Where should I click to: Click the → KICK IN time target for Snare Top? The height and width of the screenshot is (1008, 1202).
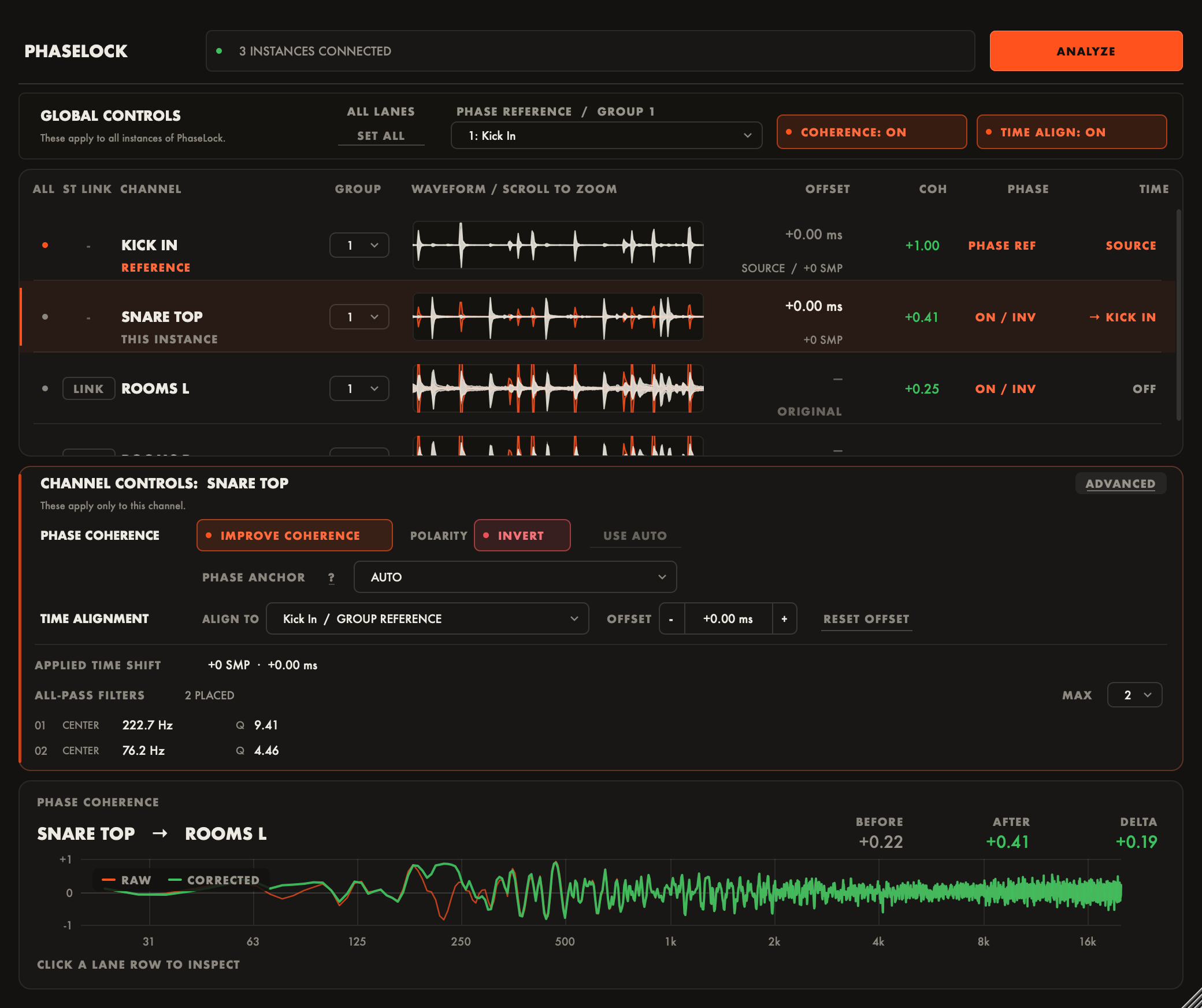1122,317
